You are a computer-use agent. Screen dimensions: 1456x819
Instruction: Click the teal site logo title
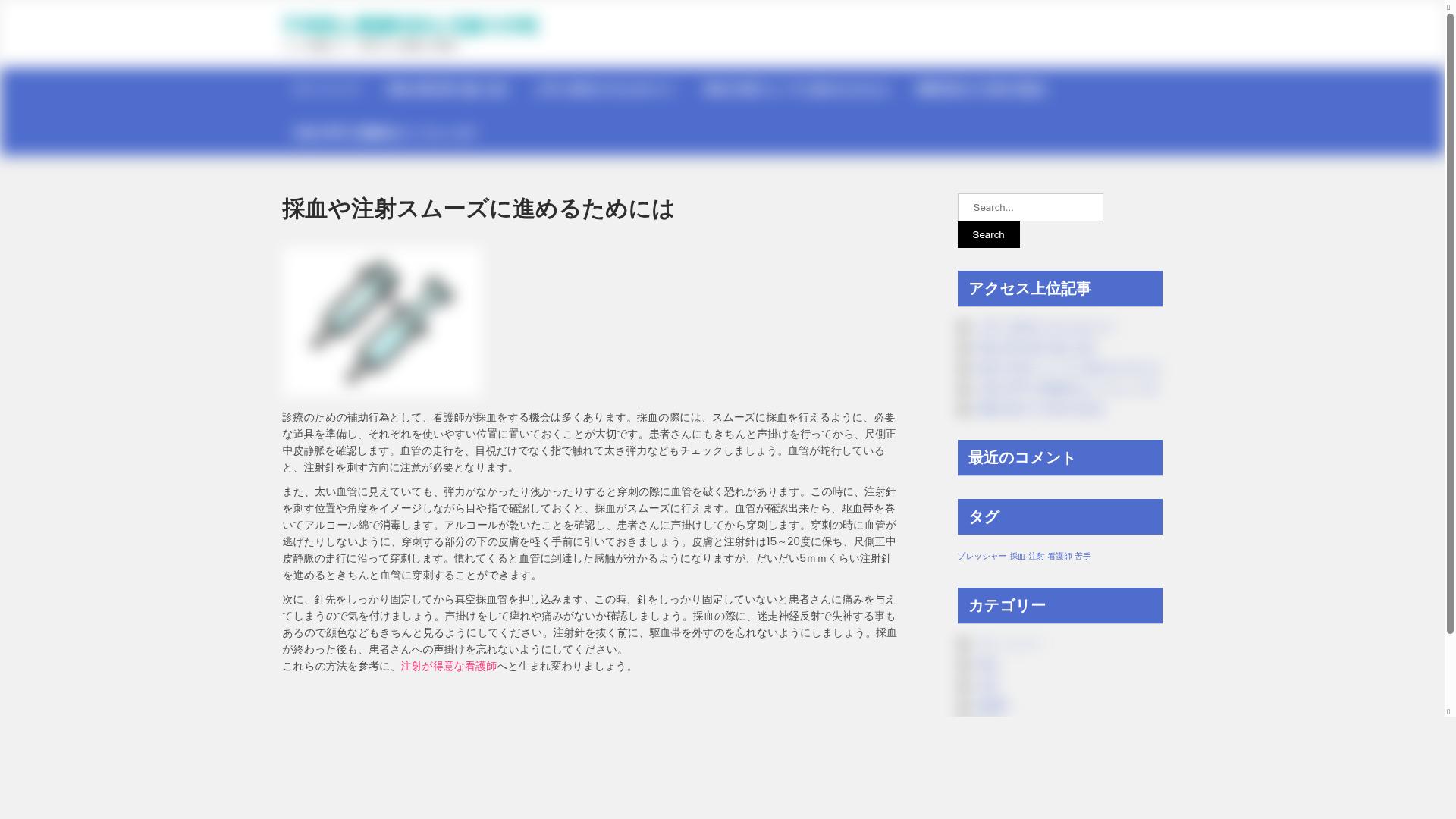point(410,26)
